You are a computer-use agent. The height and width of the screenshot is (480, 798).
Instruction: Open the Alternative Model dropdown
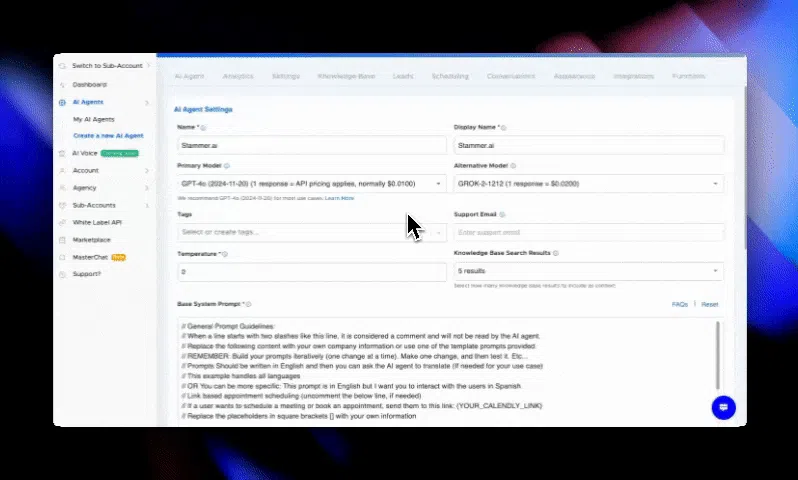click(x=589, y=184)
